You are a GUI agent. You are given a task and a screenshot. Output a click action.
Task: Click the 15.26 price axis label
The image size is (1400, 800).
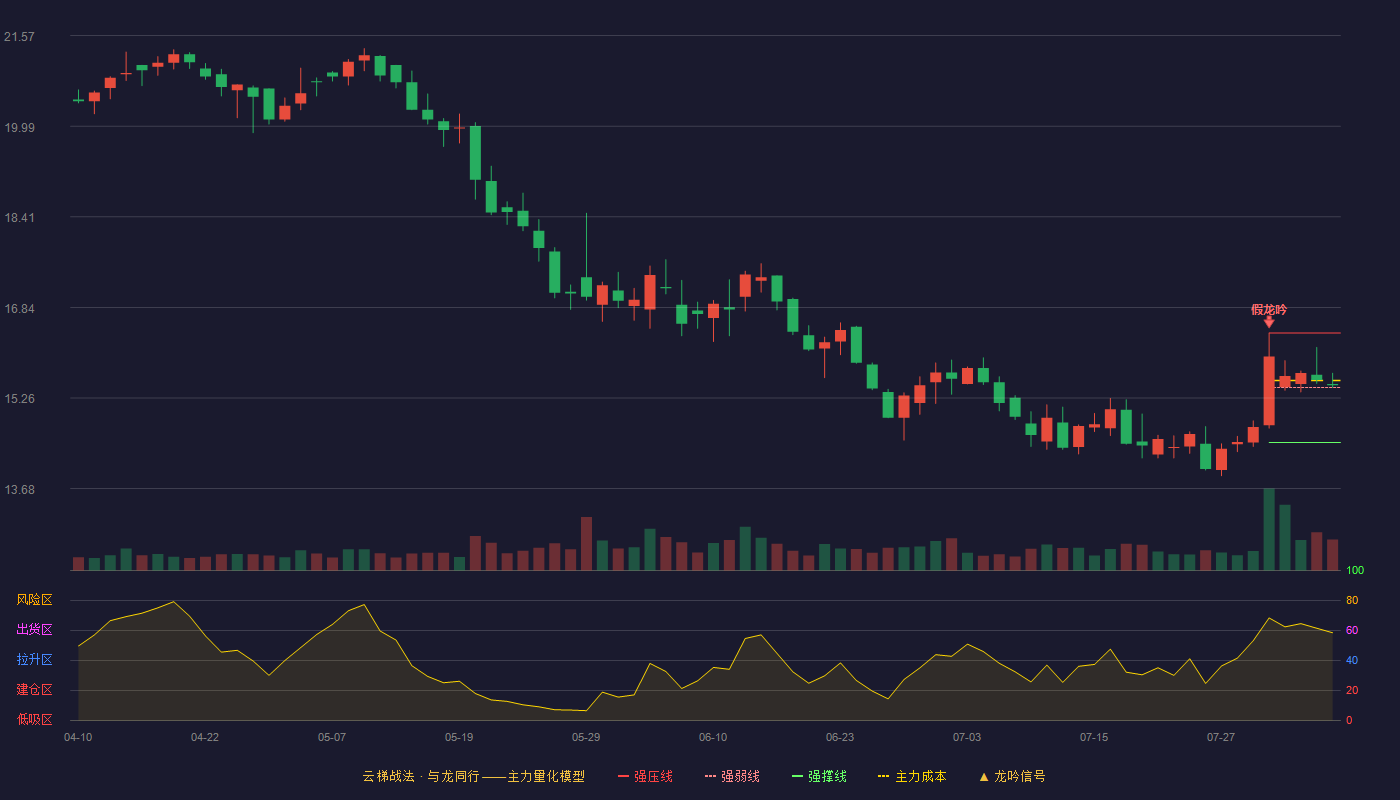(x=19, y=398)
